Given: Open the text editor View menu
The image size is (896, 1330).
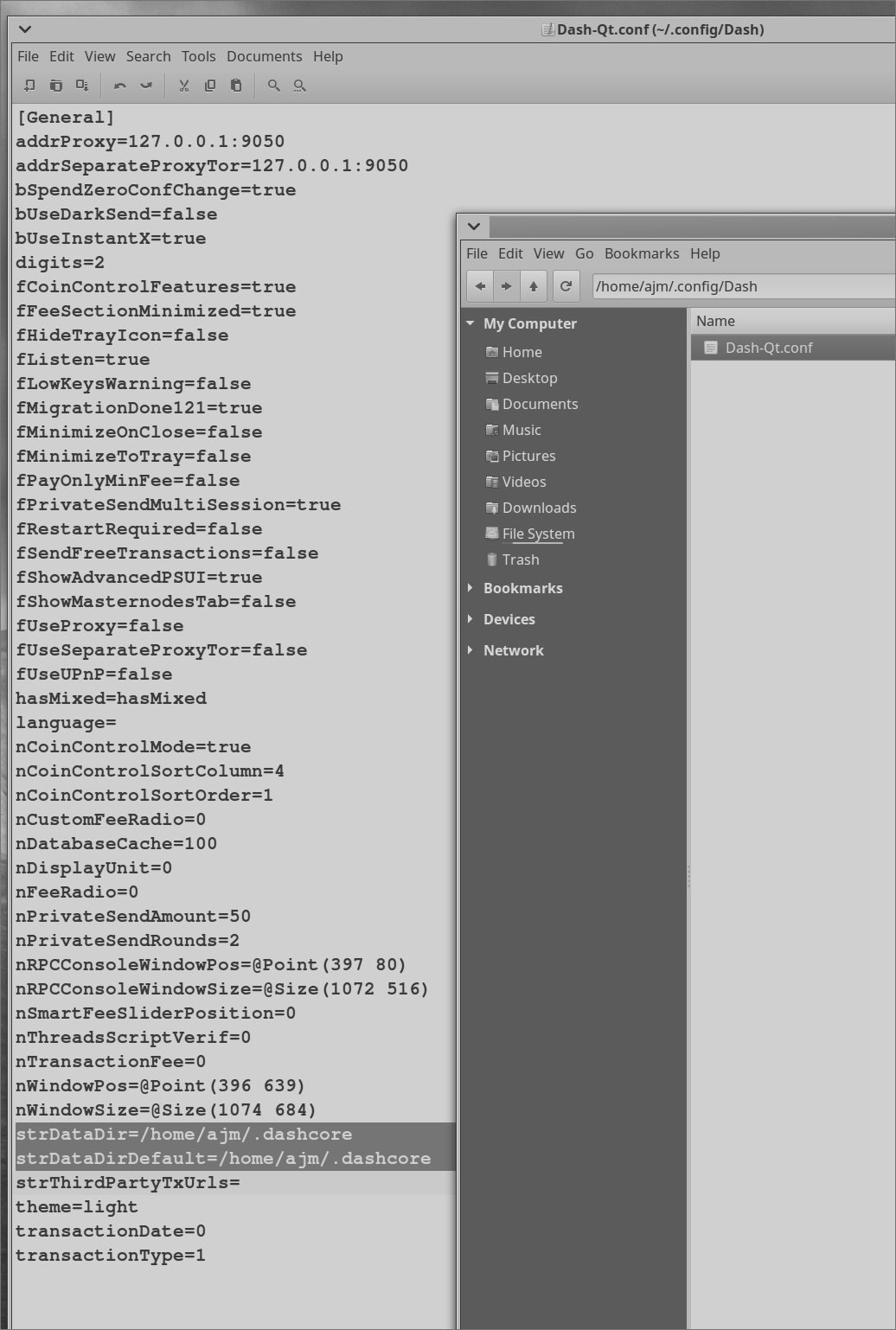Looking at the screenshot, I should (x=99, y=56).
